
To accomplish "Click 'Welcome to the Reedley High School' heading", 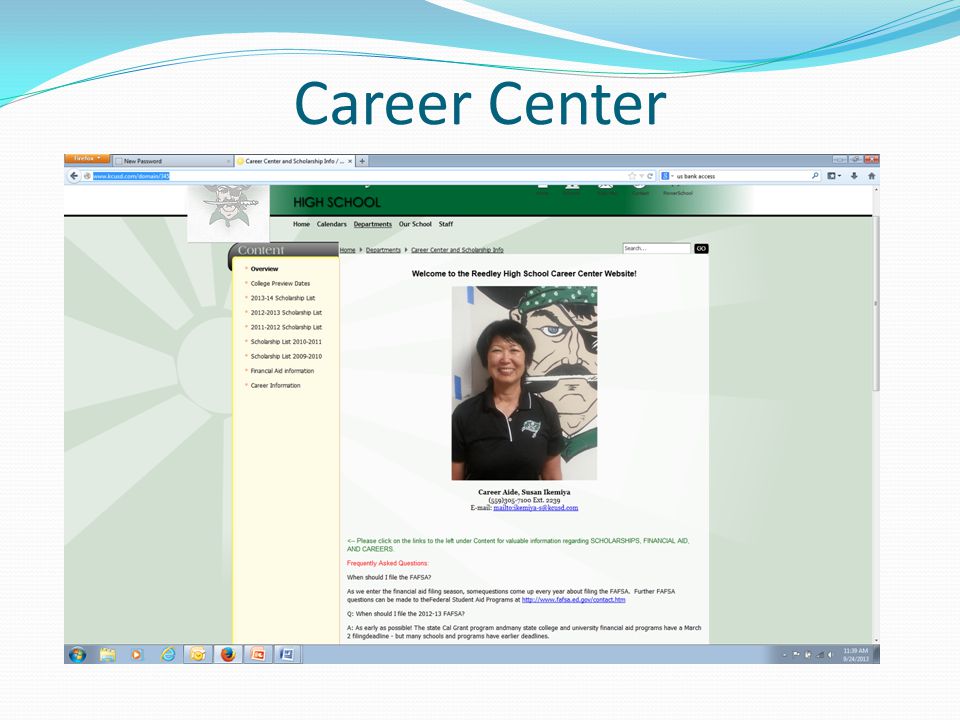I will tap(524, 274).
